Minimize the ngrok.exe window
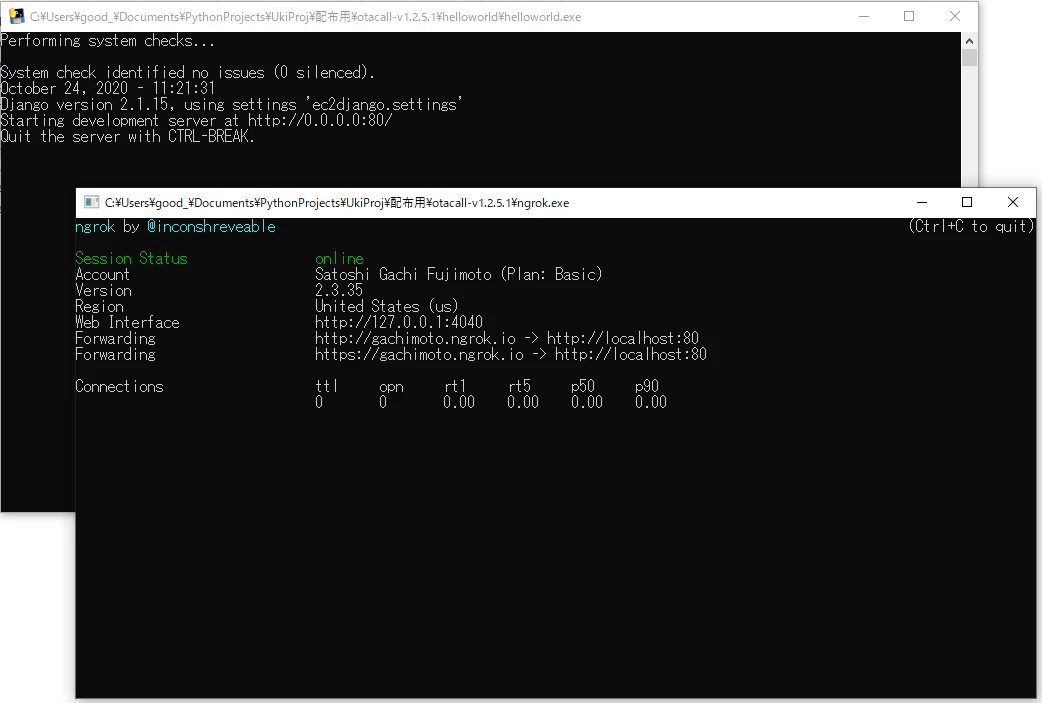The width and height of the screenshot is (1042, 703). [x=922, y=202]
